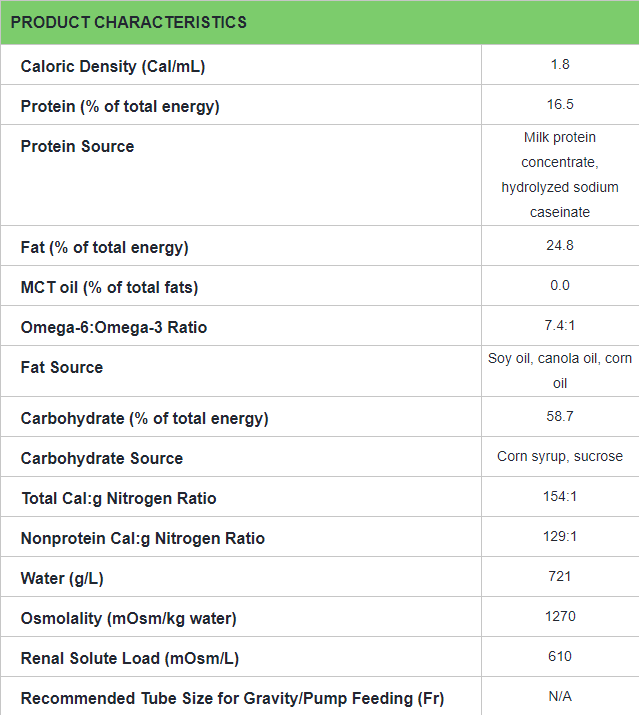Select the Water (g/L) value 721
The image size is (639, 715).
pyautogui.click(x=560, y=576)
